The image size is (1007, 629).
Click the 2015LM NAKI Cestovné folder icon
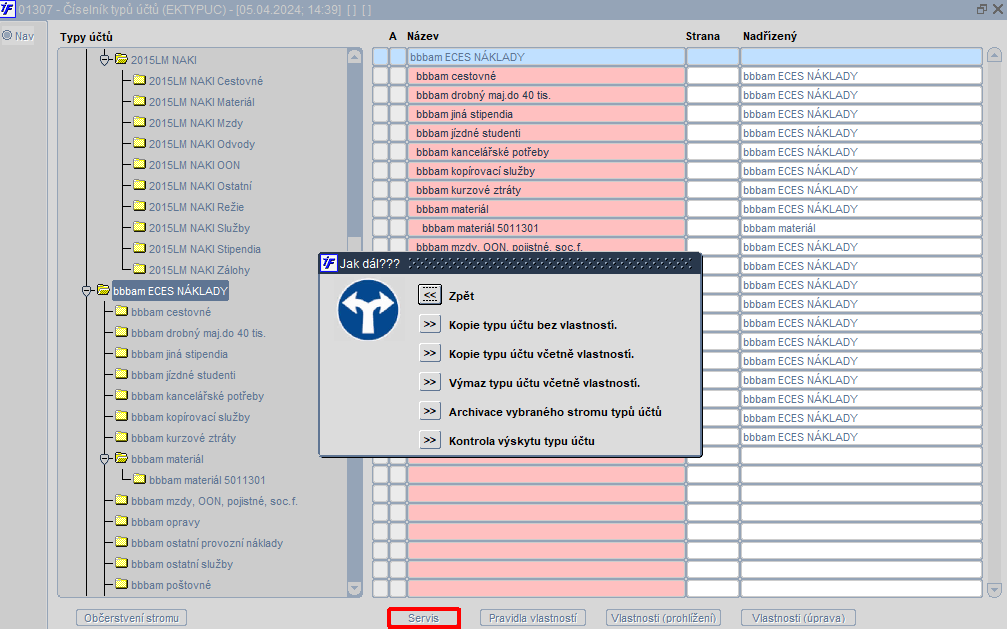[139, 80]
